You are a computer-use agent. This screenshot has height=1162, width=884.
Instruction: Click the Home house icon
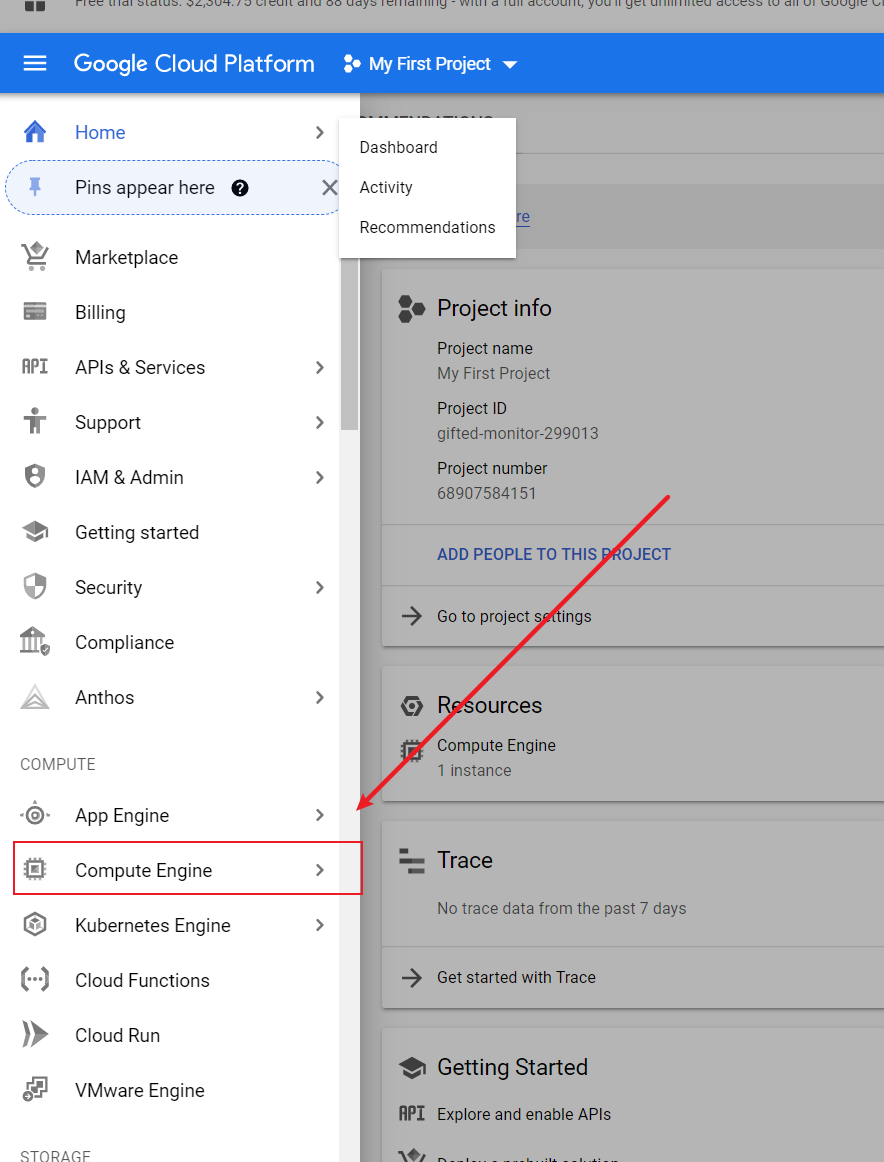35,132
